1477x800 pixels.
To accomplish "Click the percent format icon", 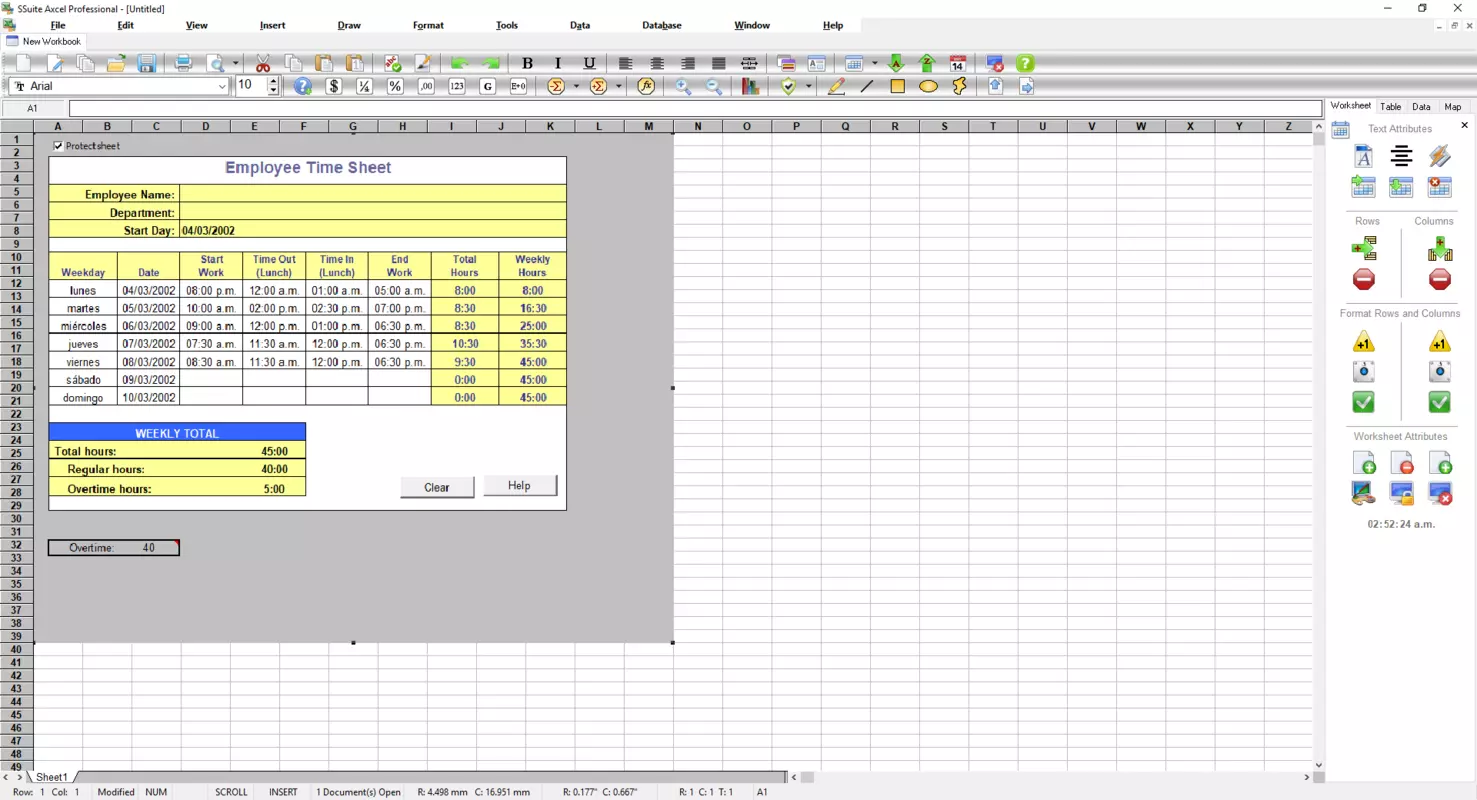I will 395,86.
